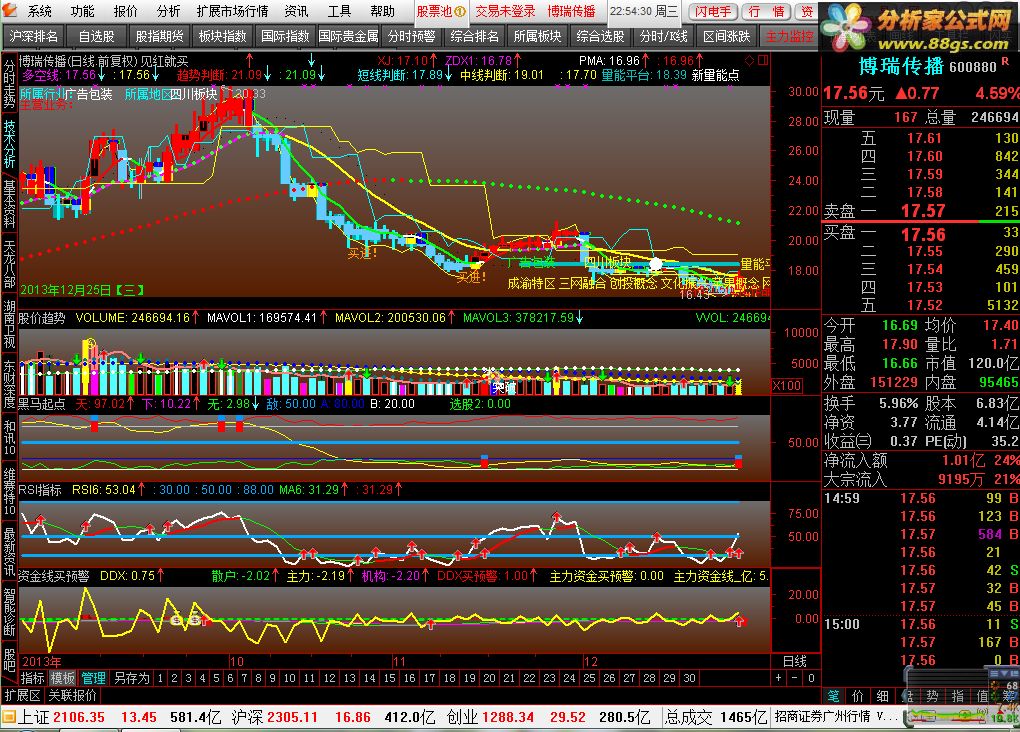1020x732 pixels.
Task: Click the diamond icon above the K-line chart
Action: [749, 61]
